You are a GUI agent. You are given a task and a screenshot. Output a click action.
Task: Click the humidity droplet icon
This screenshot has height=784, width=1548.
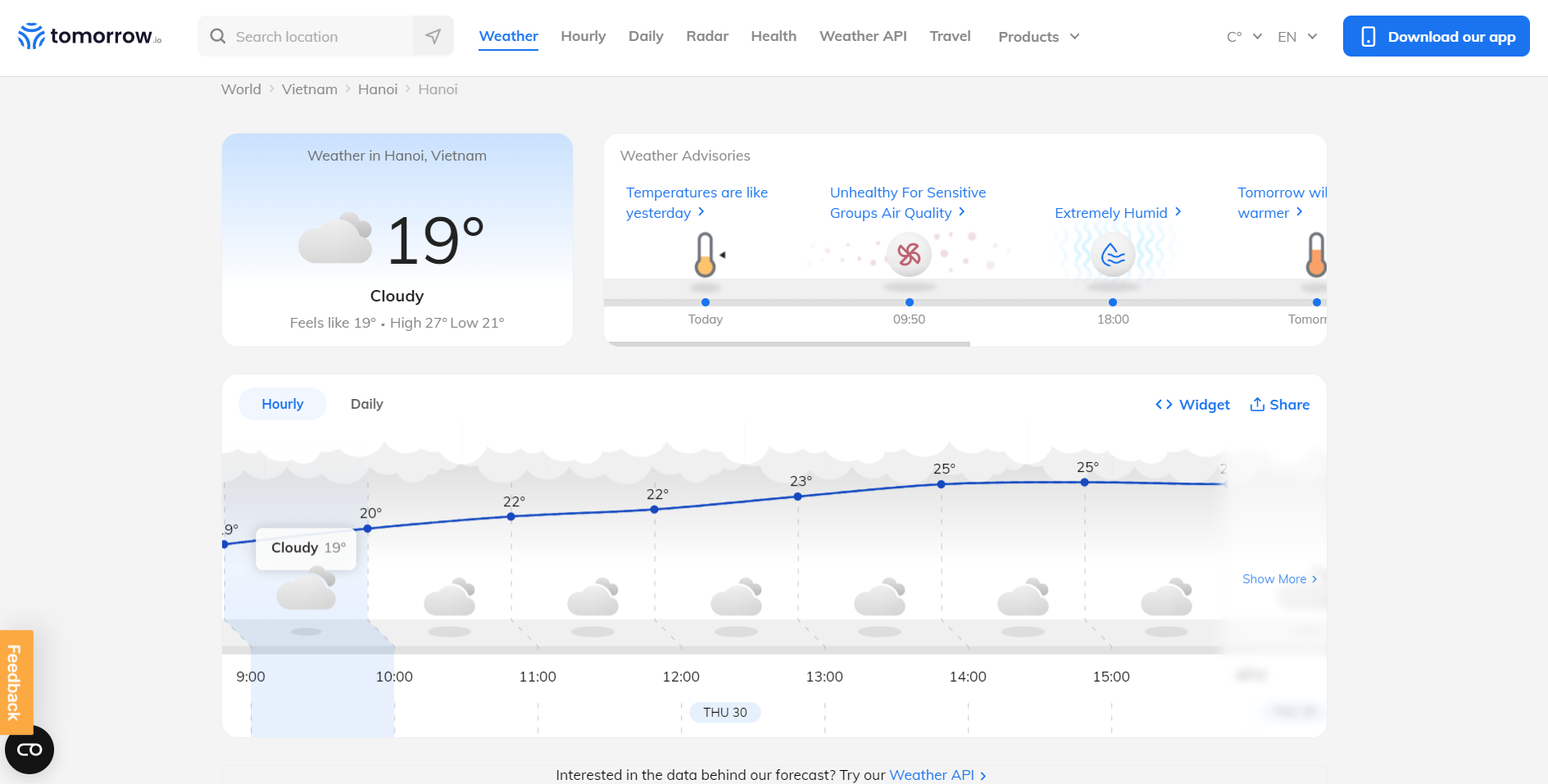1113,255
